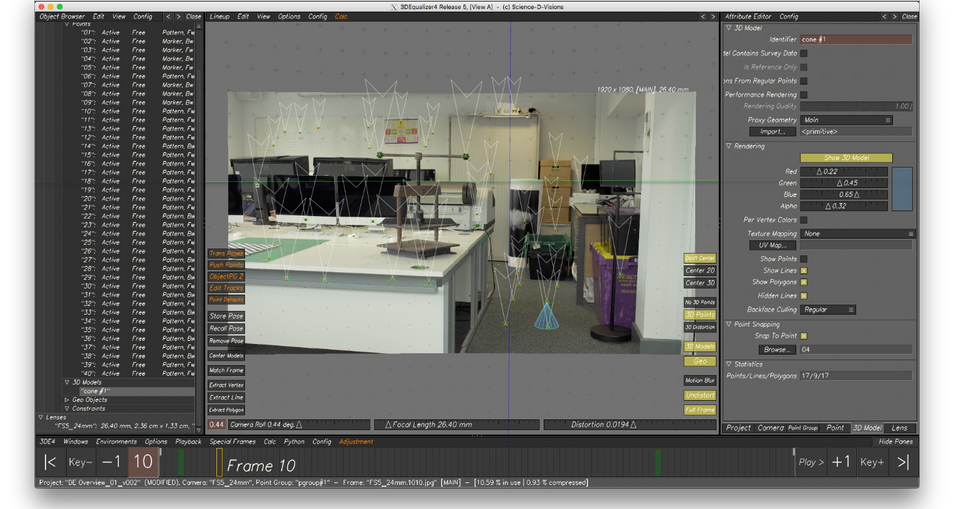Adjust the Red color slider
The image size is (954, 509).
pyautogui.click(x=843, y=172)
